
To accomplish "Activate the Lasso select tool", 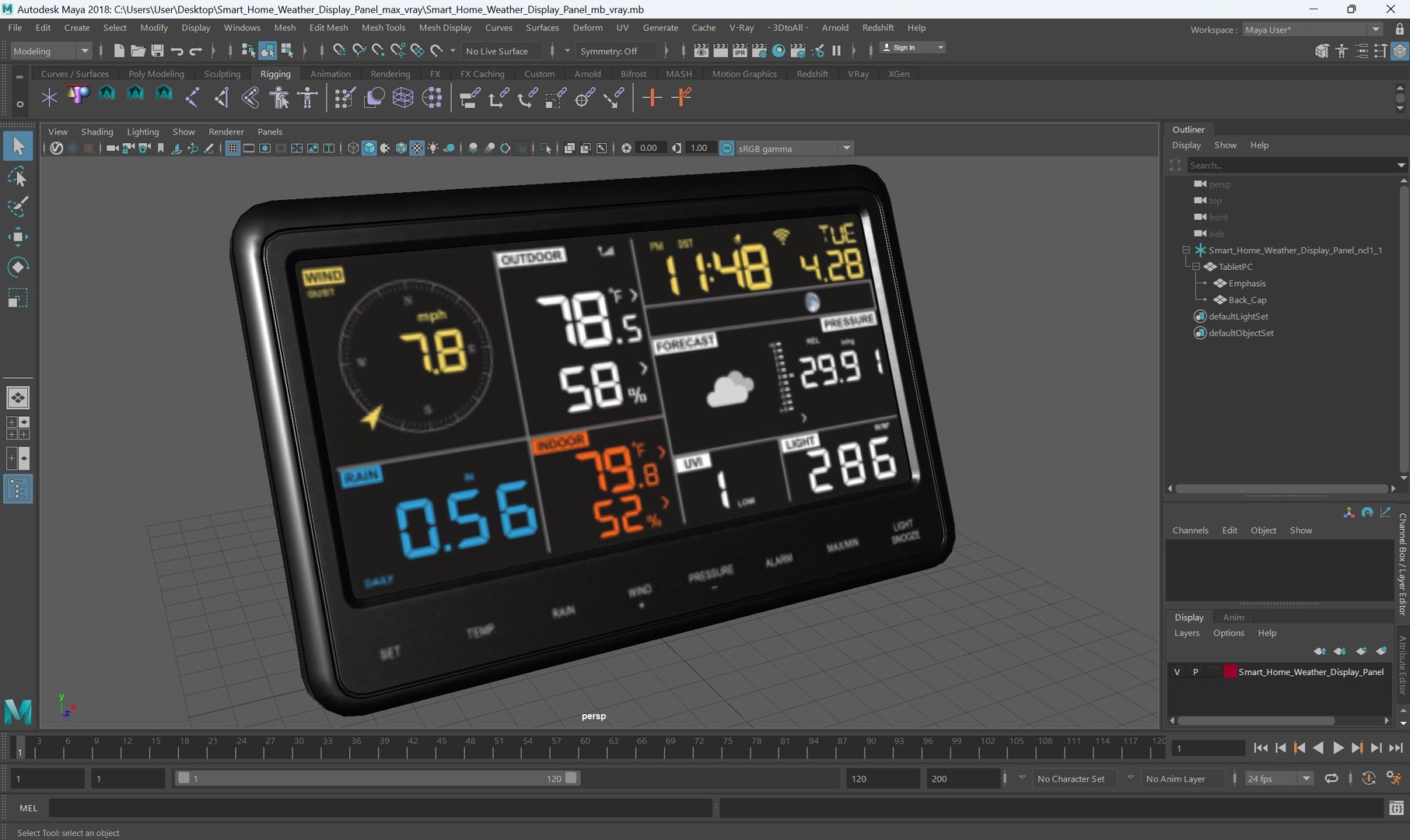I will (18, 177).
